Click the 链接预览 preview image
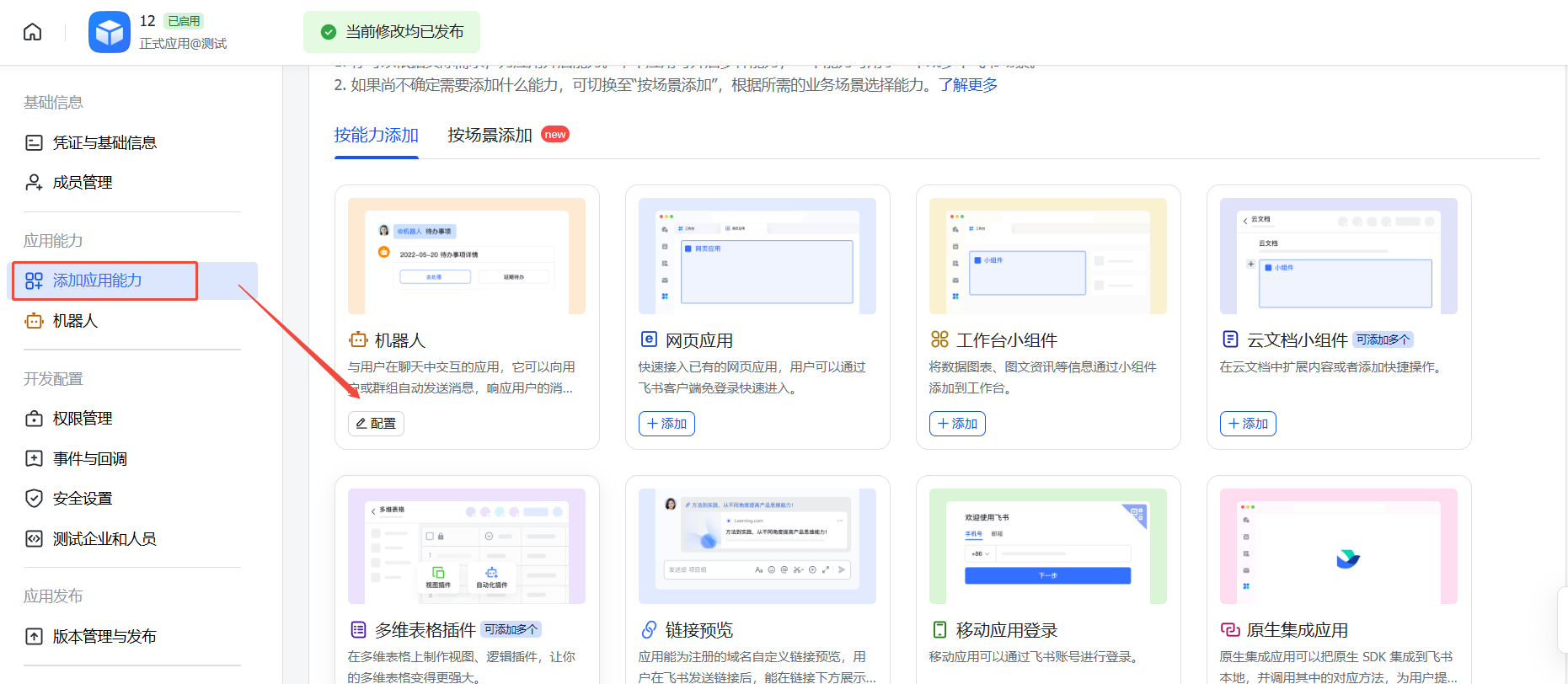This screenshot has height=684, width=1568. point(757,546)
